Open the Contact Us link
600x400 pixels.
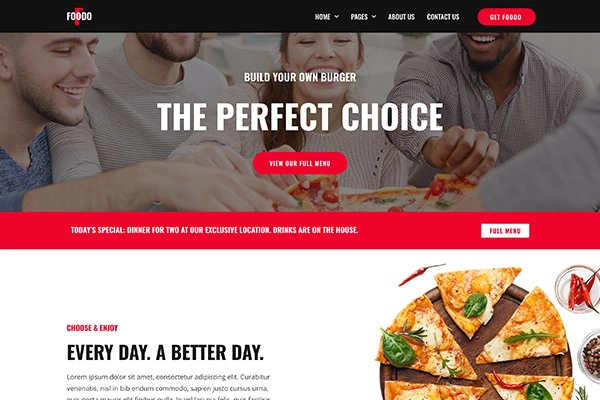[443, 17]
